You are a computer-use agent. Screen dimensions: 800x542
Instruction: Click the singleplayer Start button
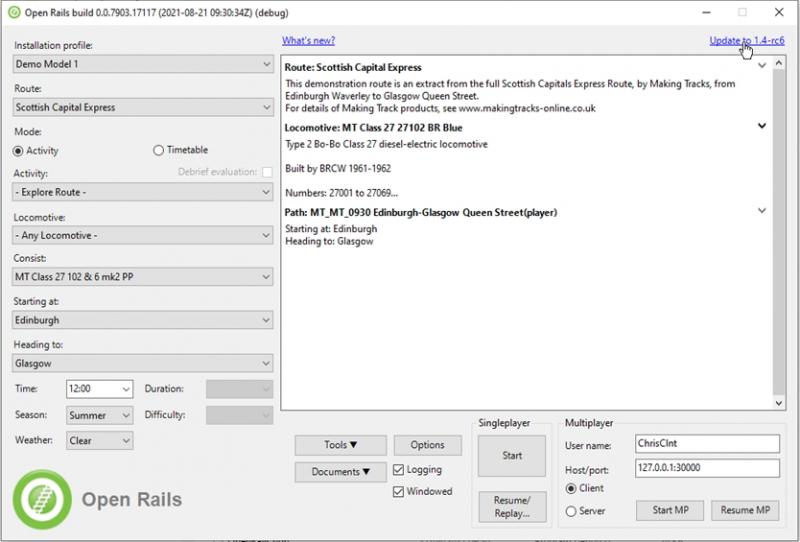pyautogui.click(x=512, y=456)
